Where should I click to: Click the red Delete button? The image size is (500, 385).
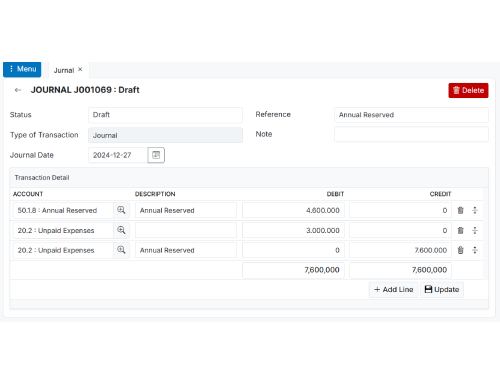point(468,90)
